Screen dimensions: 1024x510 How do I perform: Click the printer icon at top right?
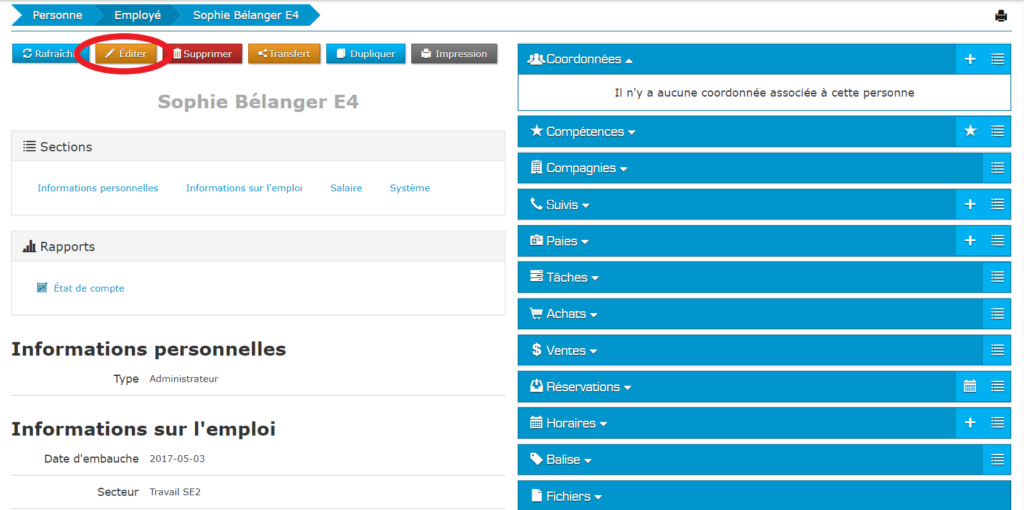[1001, 16]
